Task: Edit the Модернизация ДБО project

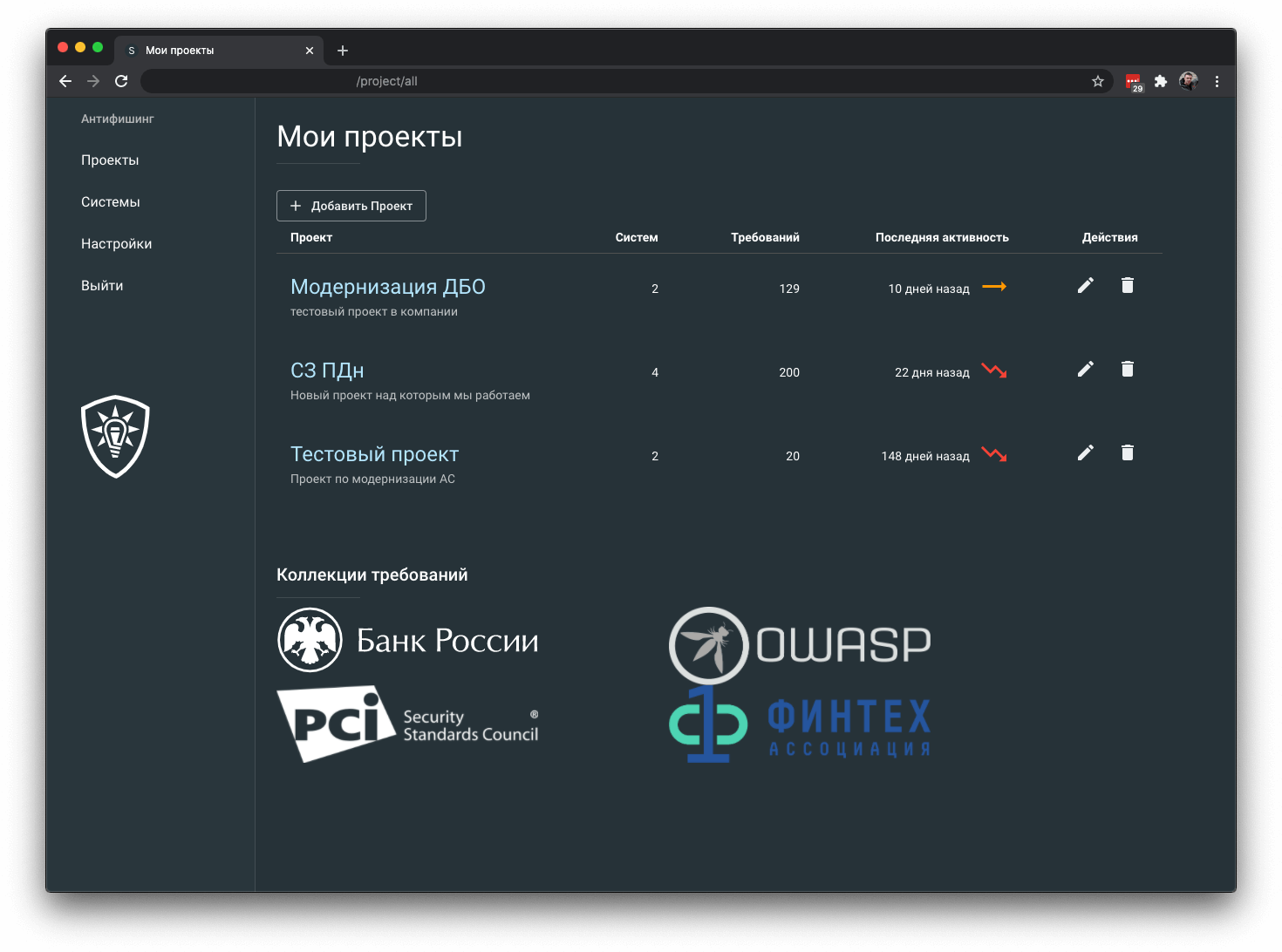Action: pyautogui.click(x=1085, y=285)
